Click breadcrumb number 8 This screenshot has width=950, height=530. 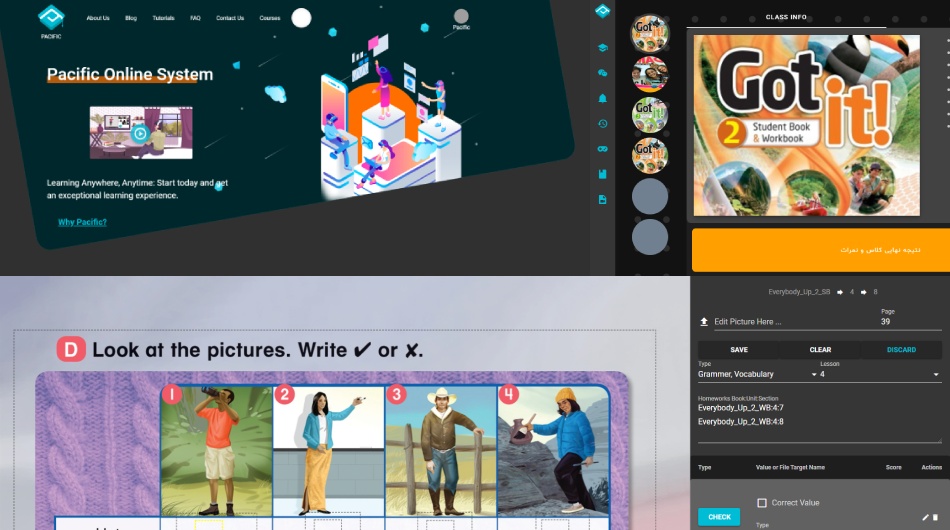(875, 292)
